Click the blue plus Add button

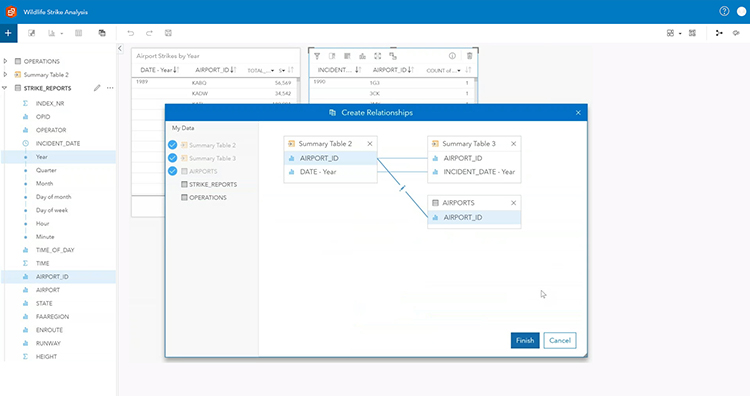click(x=8, y=33)
